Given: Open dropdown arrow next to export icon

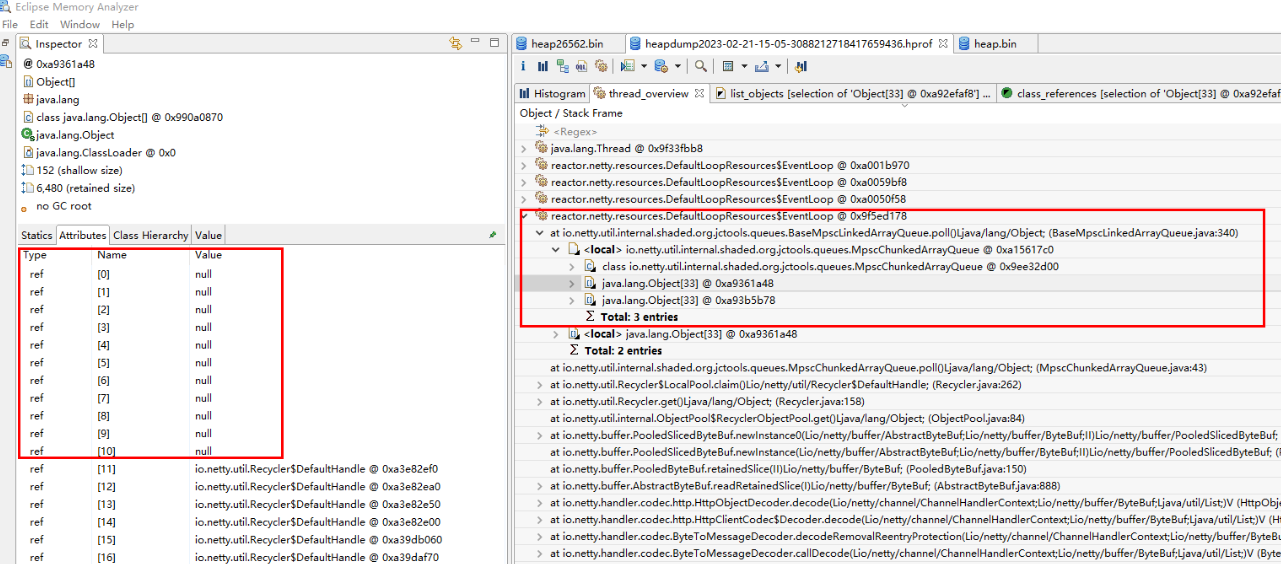Looking at the screenshot, I should pos(777,66).
